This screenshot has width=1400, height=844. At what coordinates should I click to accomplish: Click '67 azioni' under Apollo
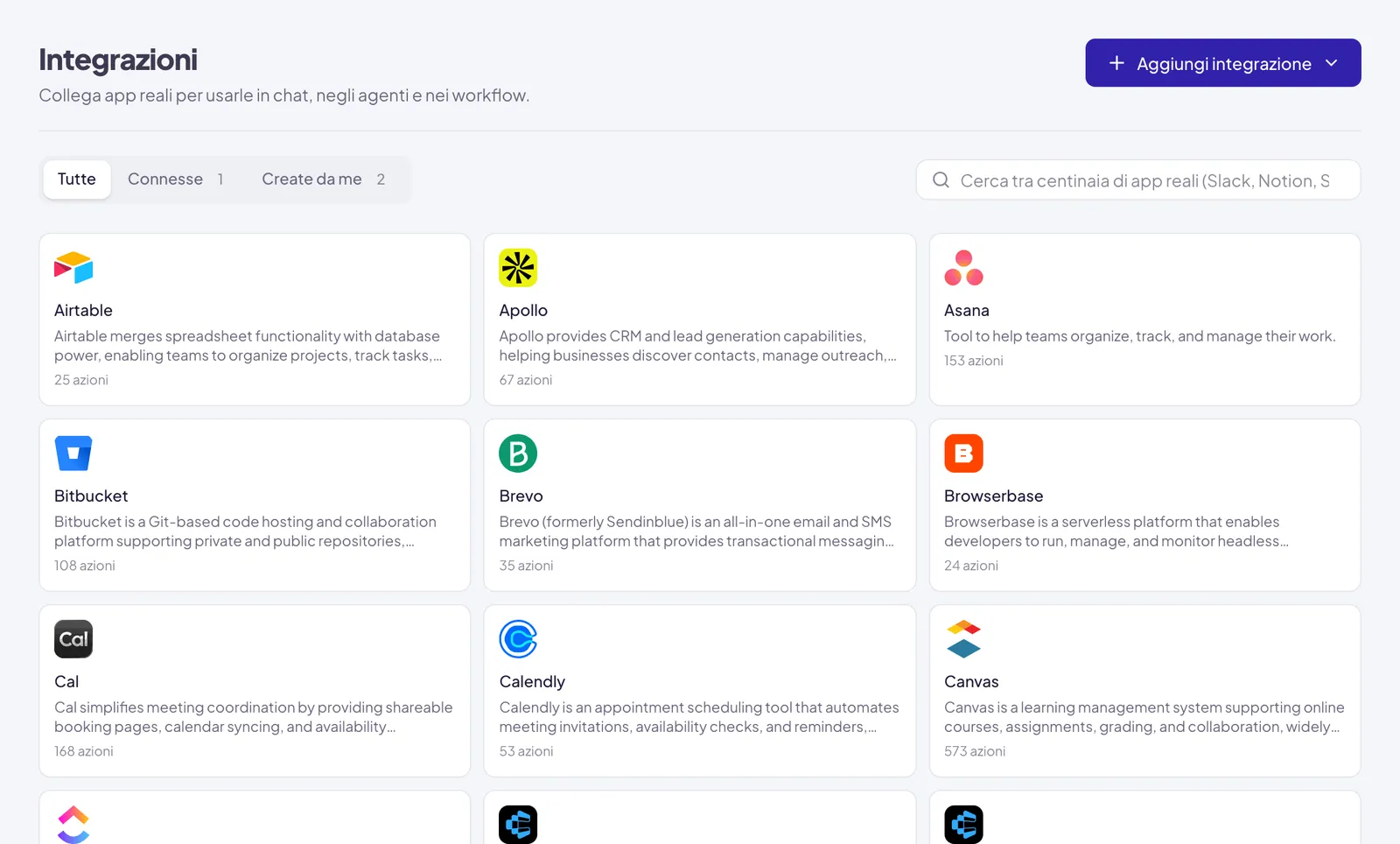coord(526,380)
